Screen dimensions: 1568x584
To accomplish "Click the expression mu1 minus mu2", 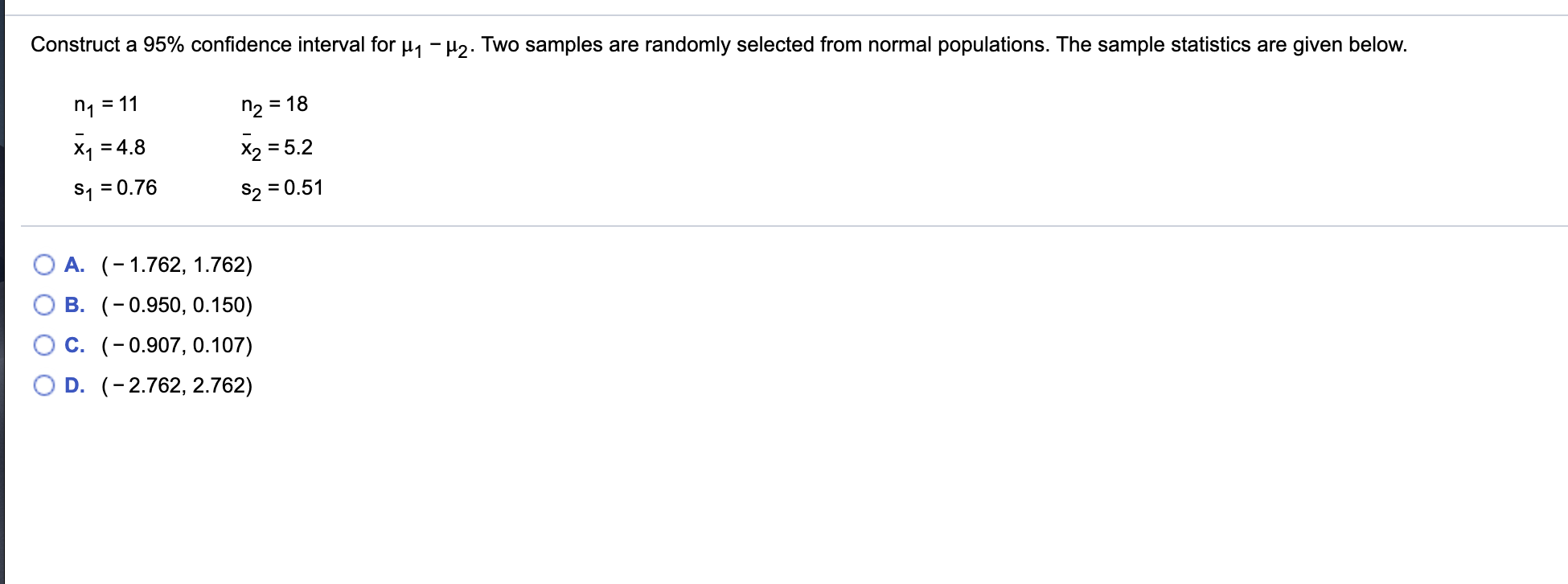I will click(434, 44).
